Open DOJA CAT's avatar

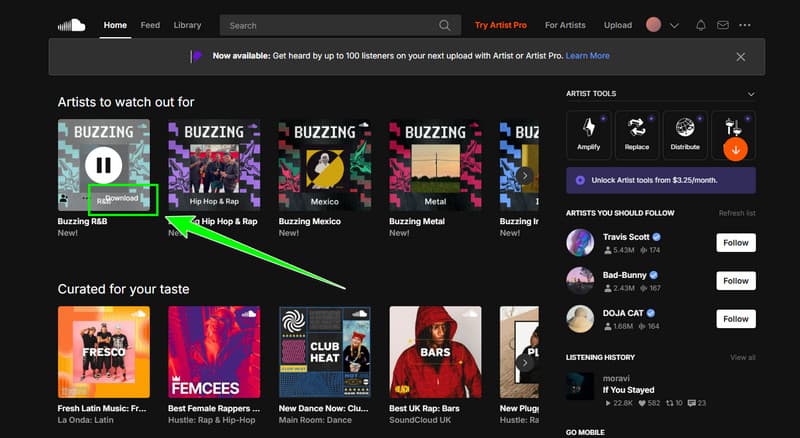coord(580,319)
